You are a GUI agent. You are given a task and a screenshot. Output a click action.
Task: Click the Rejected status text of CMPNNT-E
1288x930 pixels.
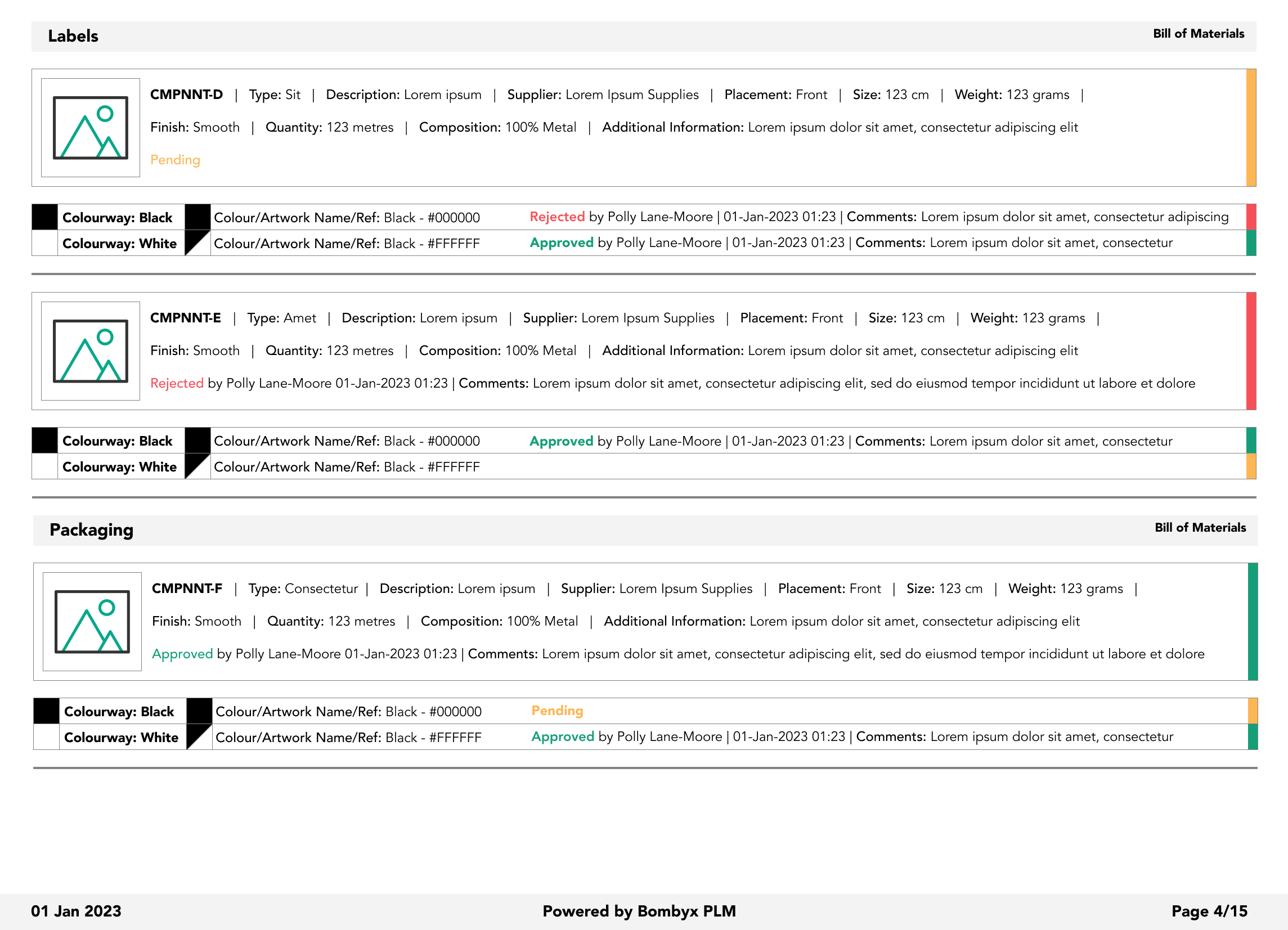177,383
